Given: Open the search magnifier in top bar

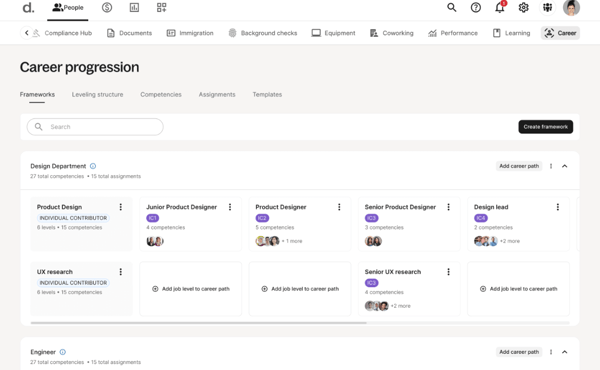Looking at the screenshot, I should tap(452, 7).
